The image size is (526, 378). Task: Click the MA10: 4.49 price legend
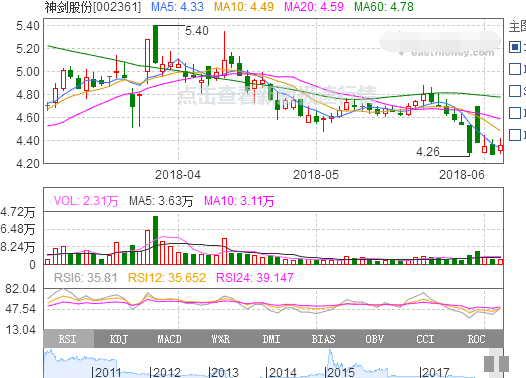(244, 7)
